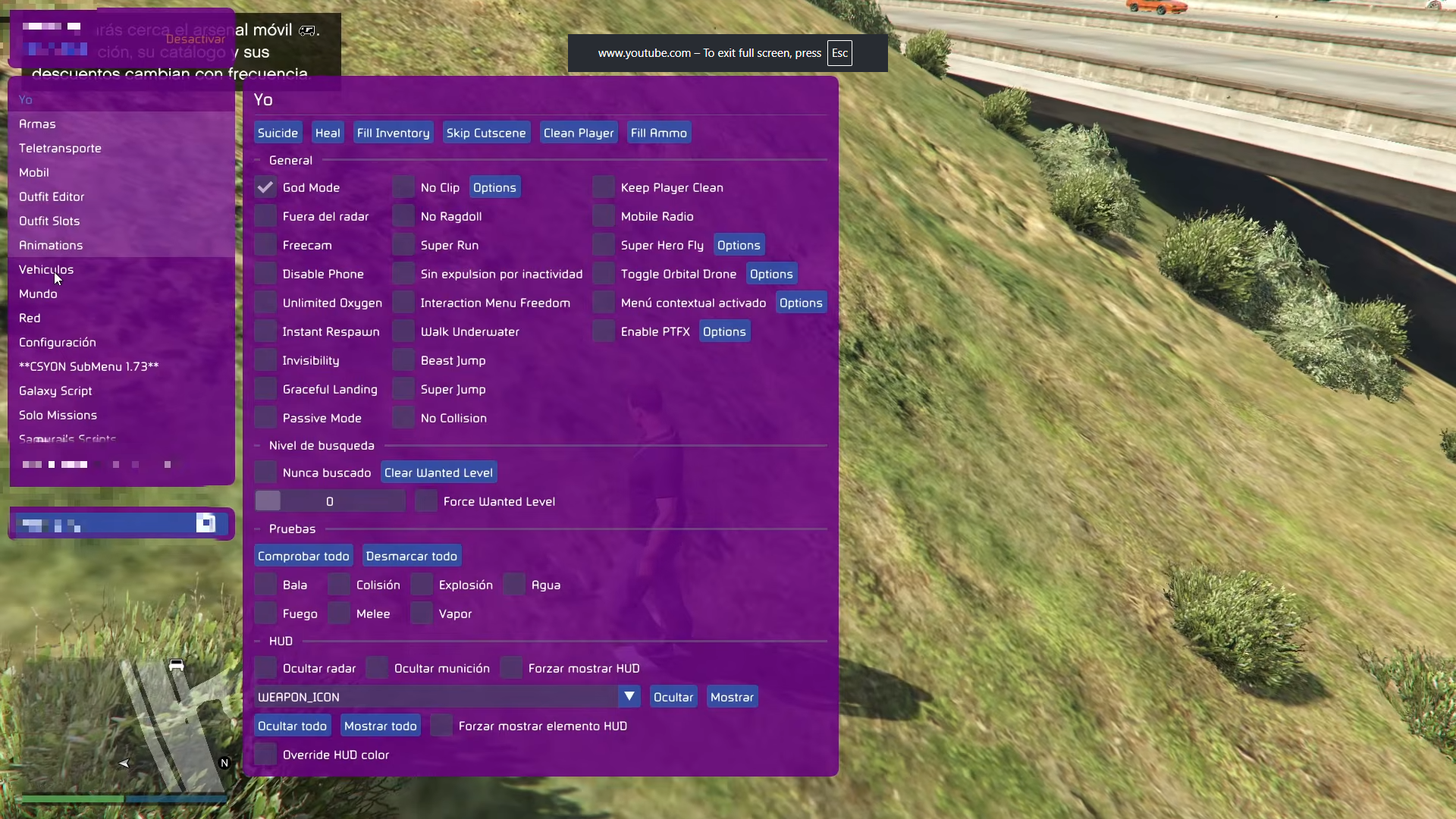Click Mostrar beside the WEAPON_ICON dropdown
The width and height of the screenshot is (1456, 819).
coord(733,697)
